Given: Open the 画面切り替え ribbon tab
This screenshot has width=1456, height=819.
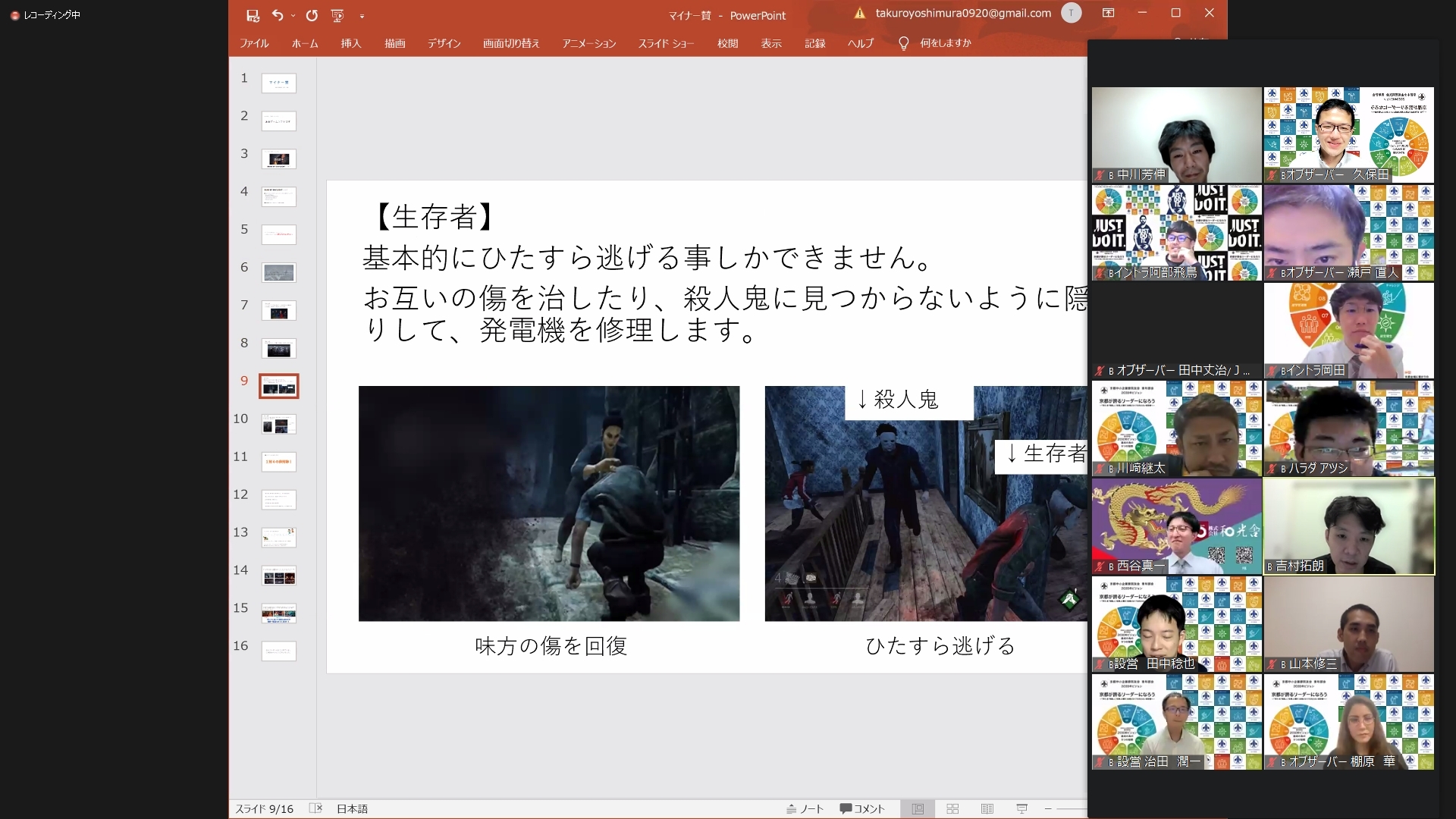Looking at the screenshot, I should point(511,43).
